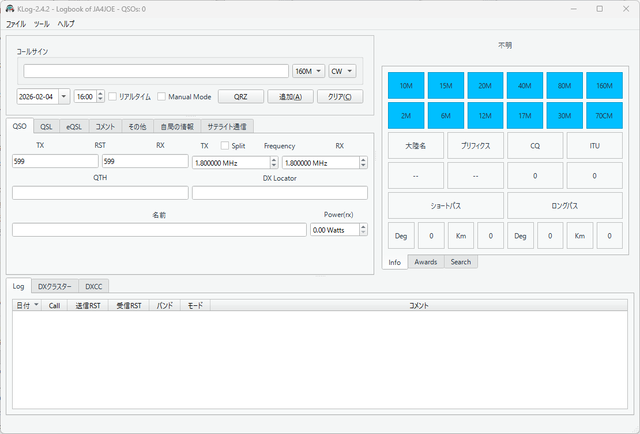This screenshot has height=434, width=640.
Task: Open the ツール menu
Action: click(41, 24)
